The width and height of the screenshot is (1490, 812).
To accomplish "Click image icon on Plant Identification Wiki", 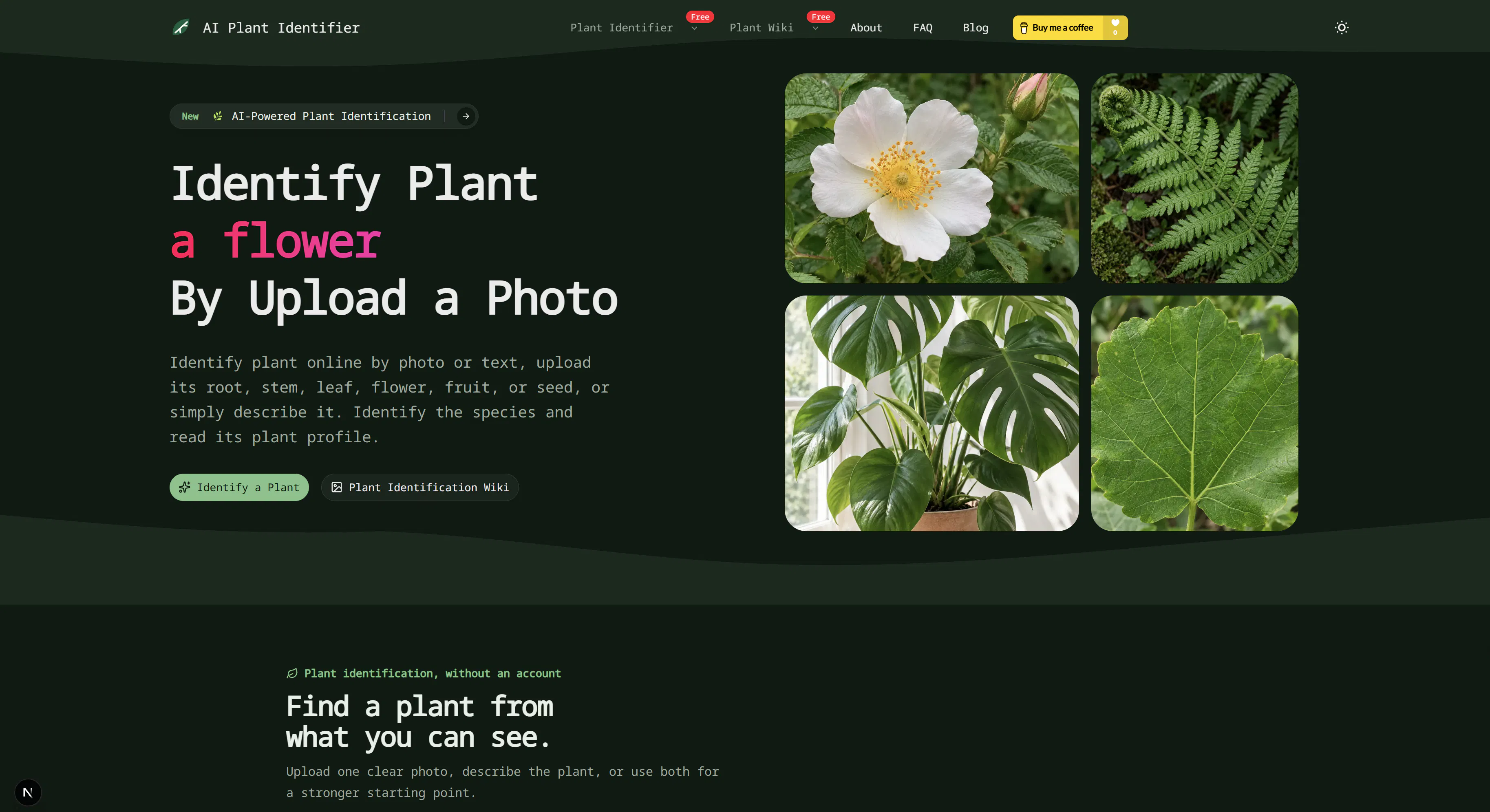I will point(337,487).
